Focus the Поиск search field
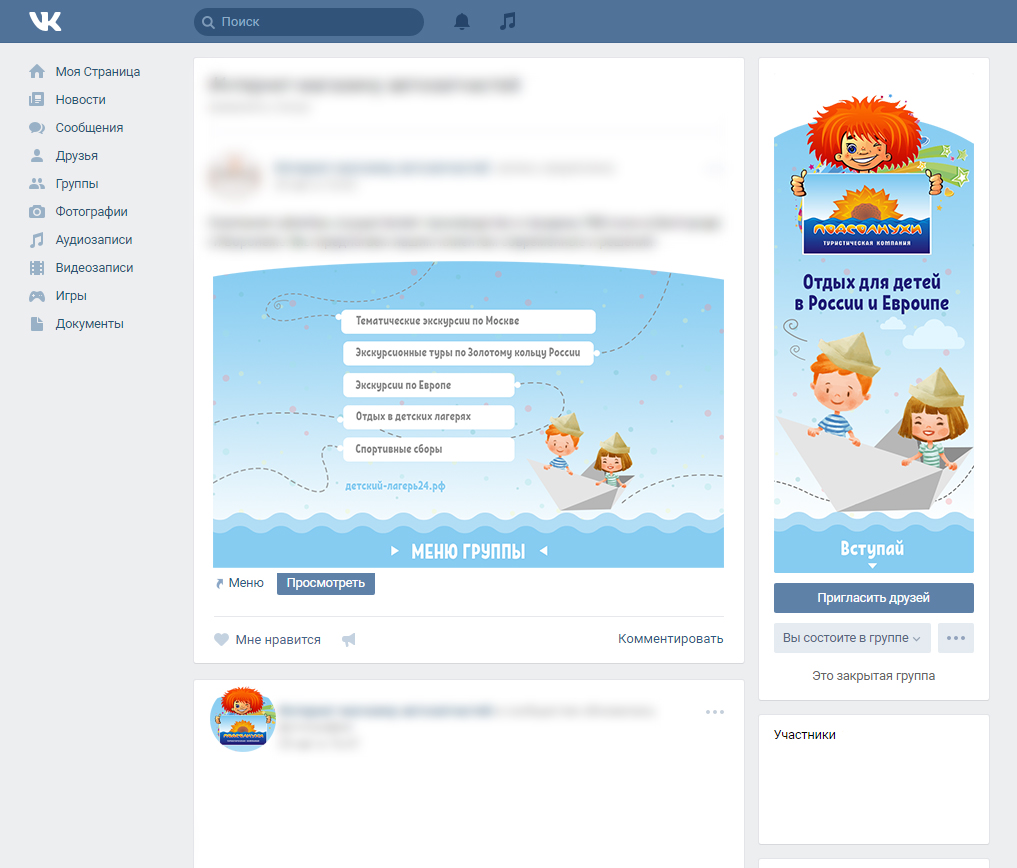Image resolution: width=1017 pixels, height=868 pixels. pyautogui.click(x=309, y=22)
